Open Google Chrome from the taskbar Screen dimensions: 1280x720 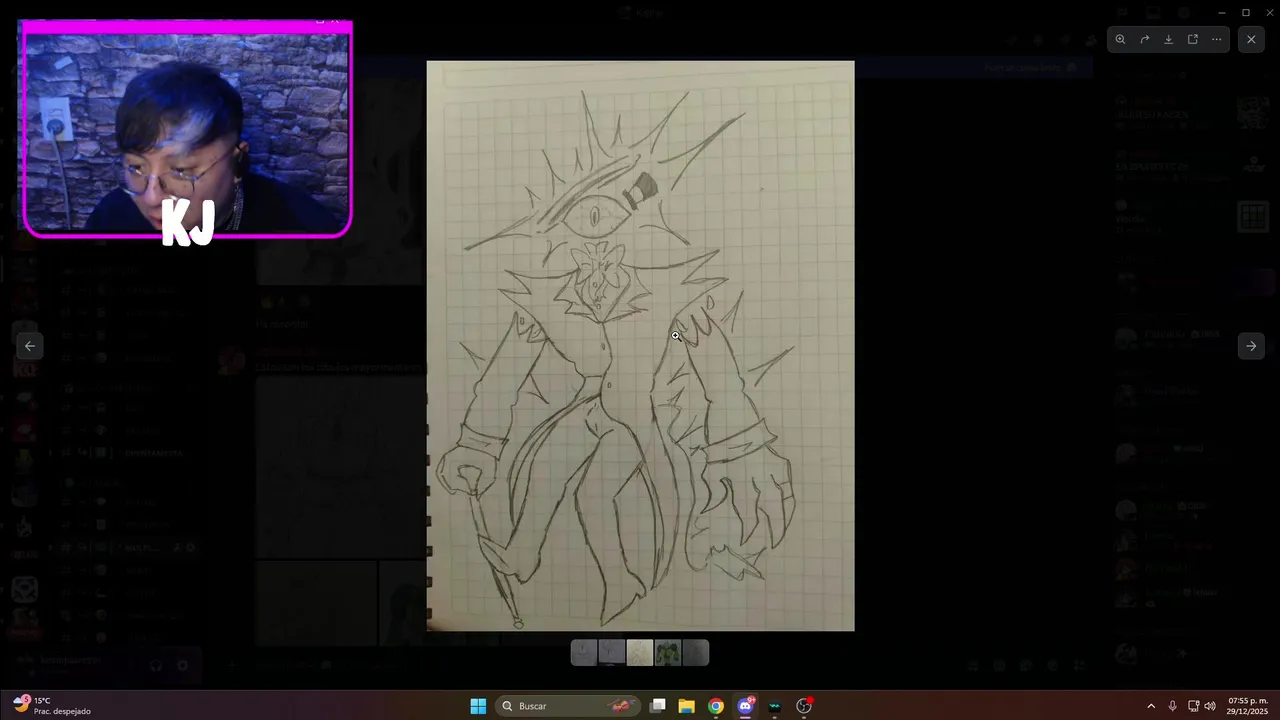(716, 706)
